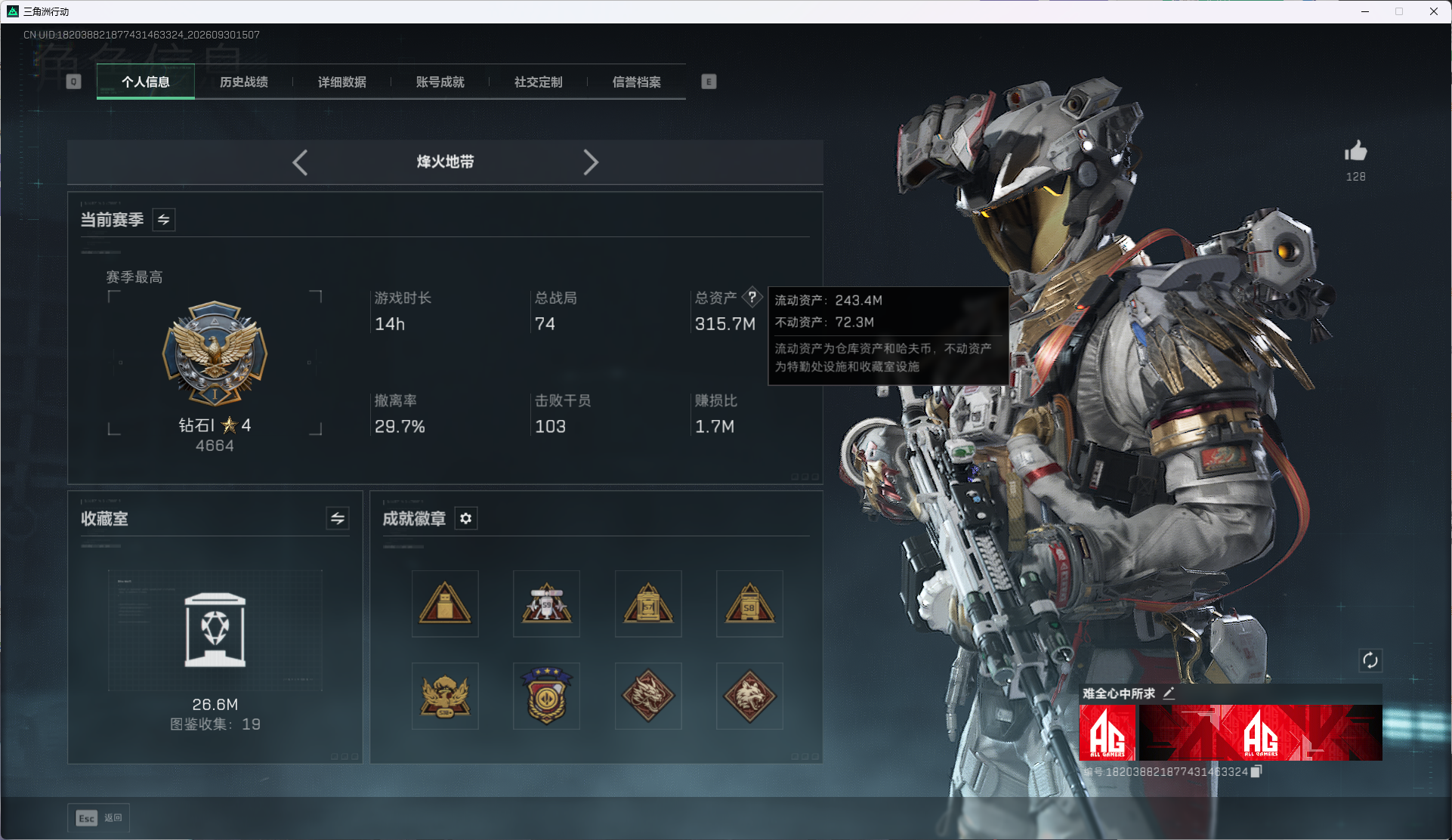Screen dimensions: 1452x840
Task: Open the 详细数据 tab
Action: 342,82
